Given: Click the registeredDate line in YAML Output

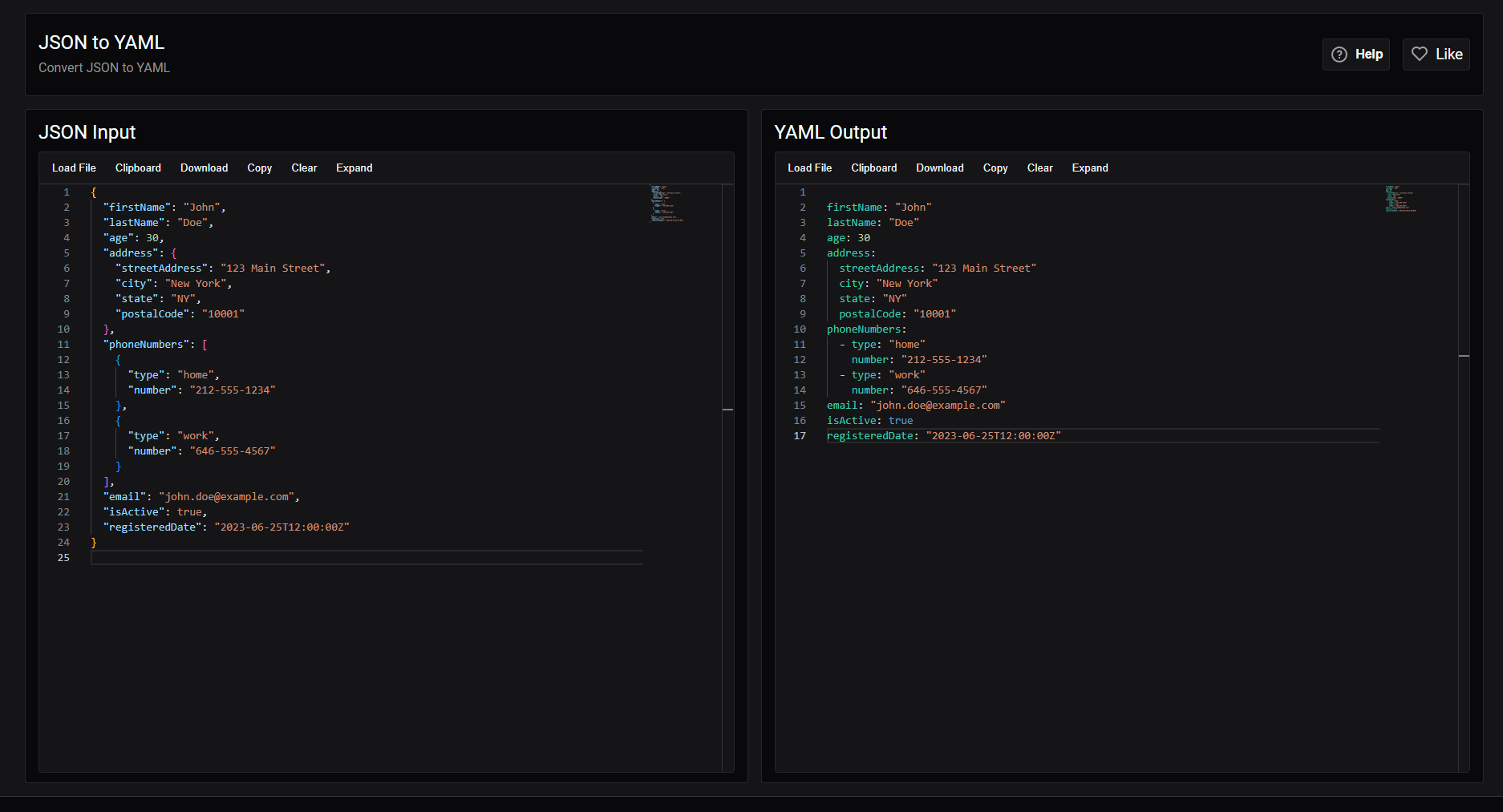Looking at the screenshot, I should 944,436.
